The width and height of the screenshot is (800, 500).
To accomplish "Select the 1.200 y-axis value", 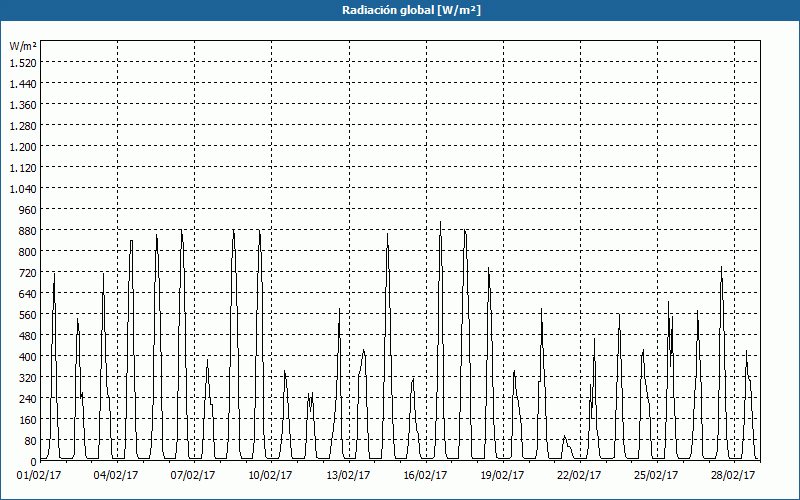I will coord(23,147).
